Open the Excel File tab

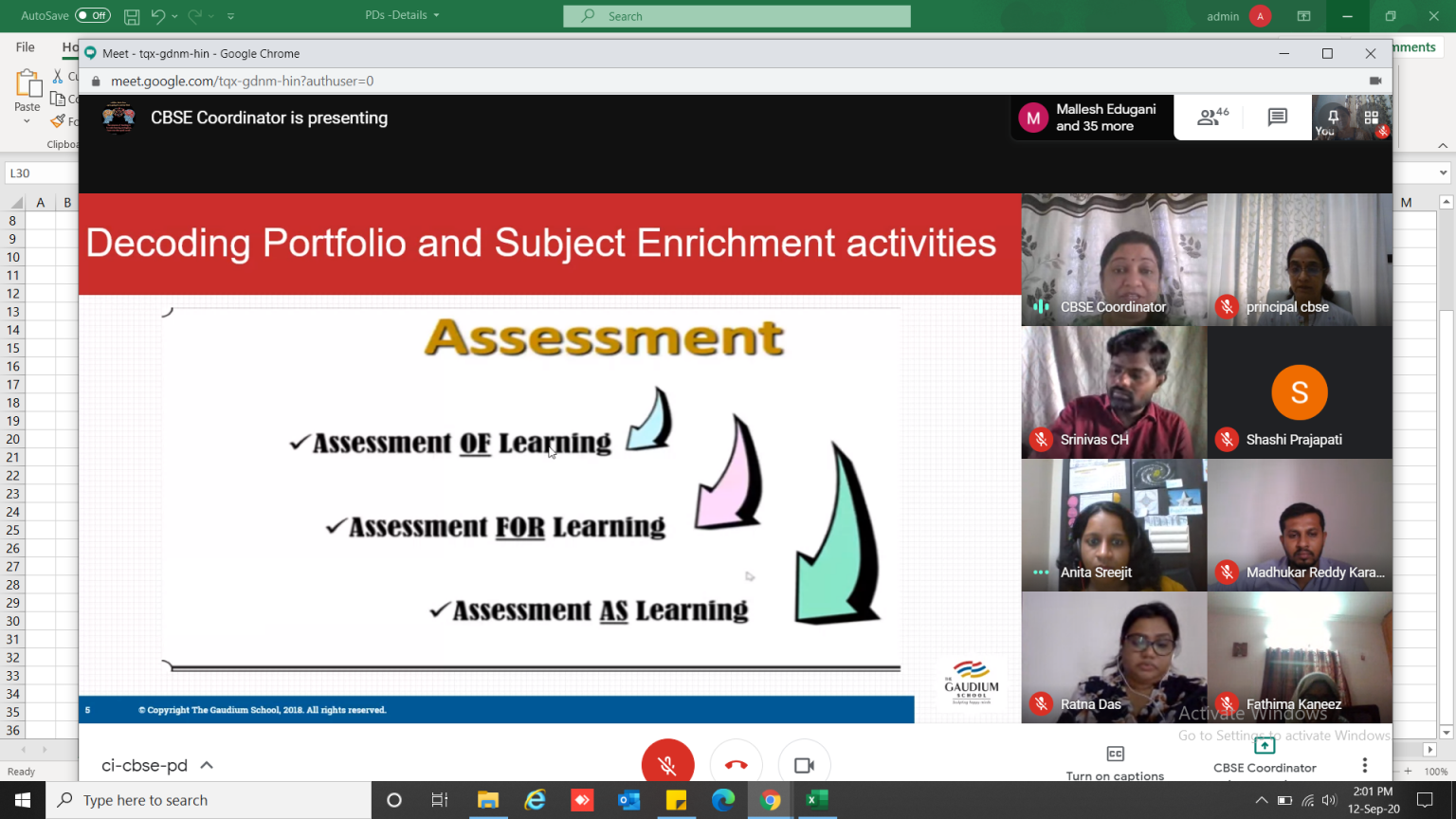click(26, 47)
